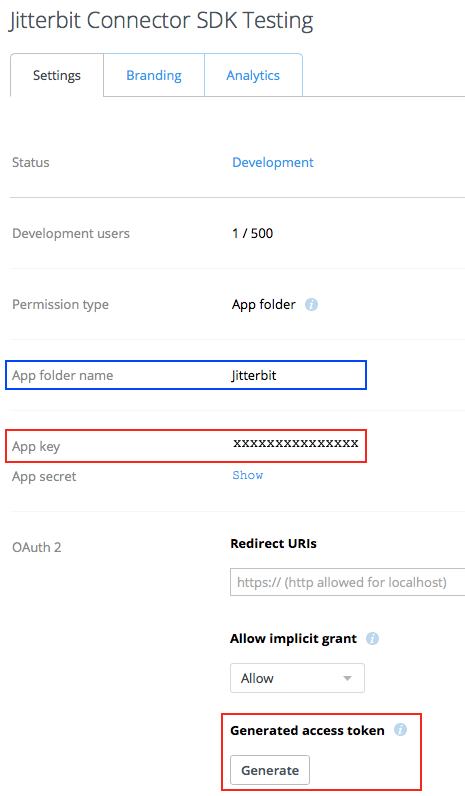Select the masked App key value

296,443
